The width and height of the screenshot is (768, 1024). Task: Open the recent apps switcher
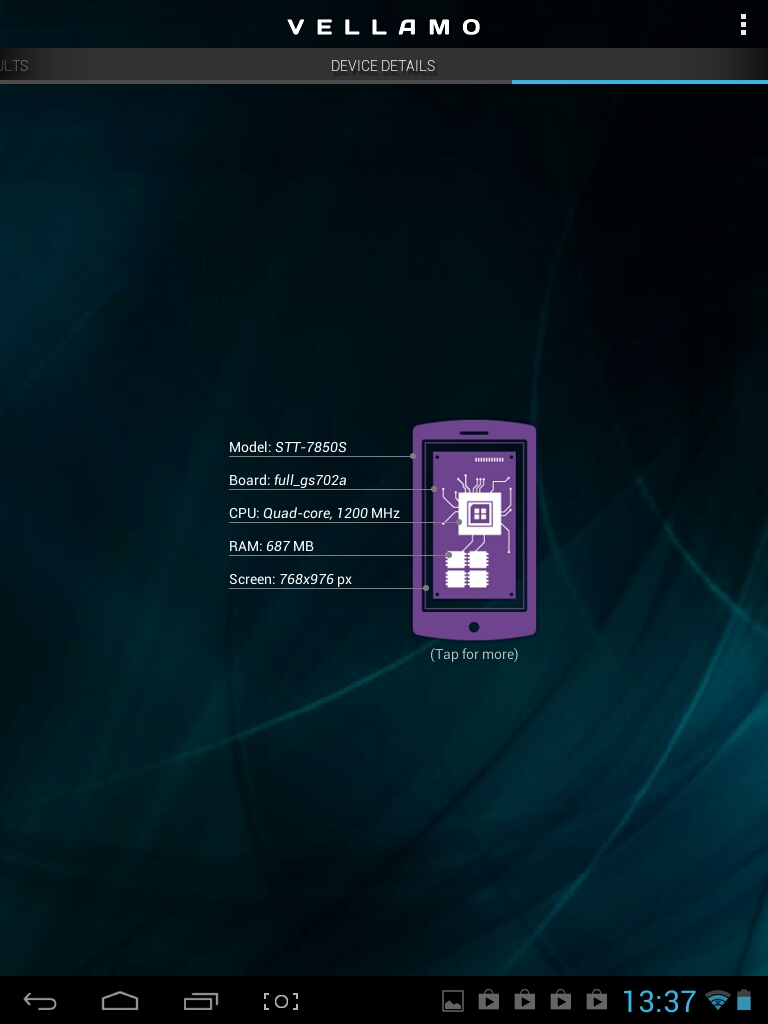pos(201,1001)
